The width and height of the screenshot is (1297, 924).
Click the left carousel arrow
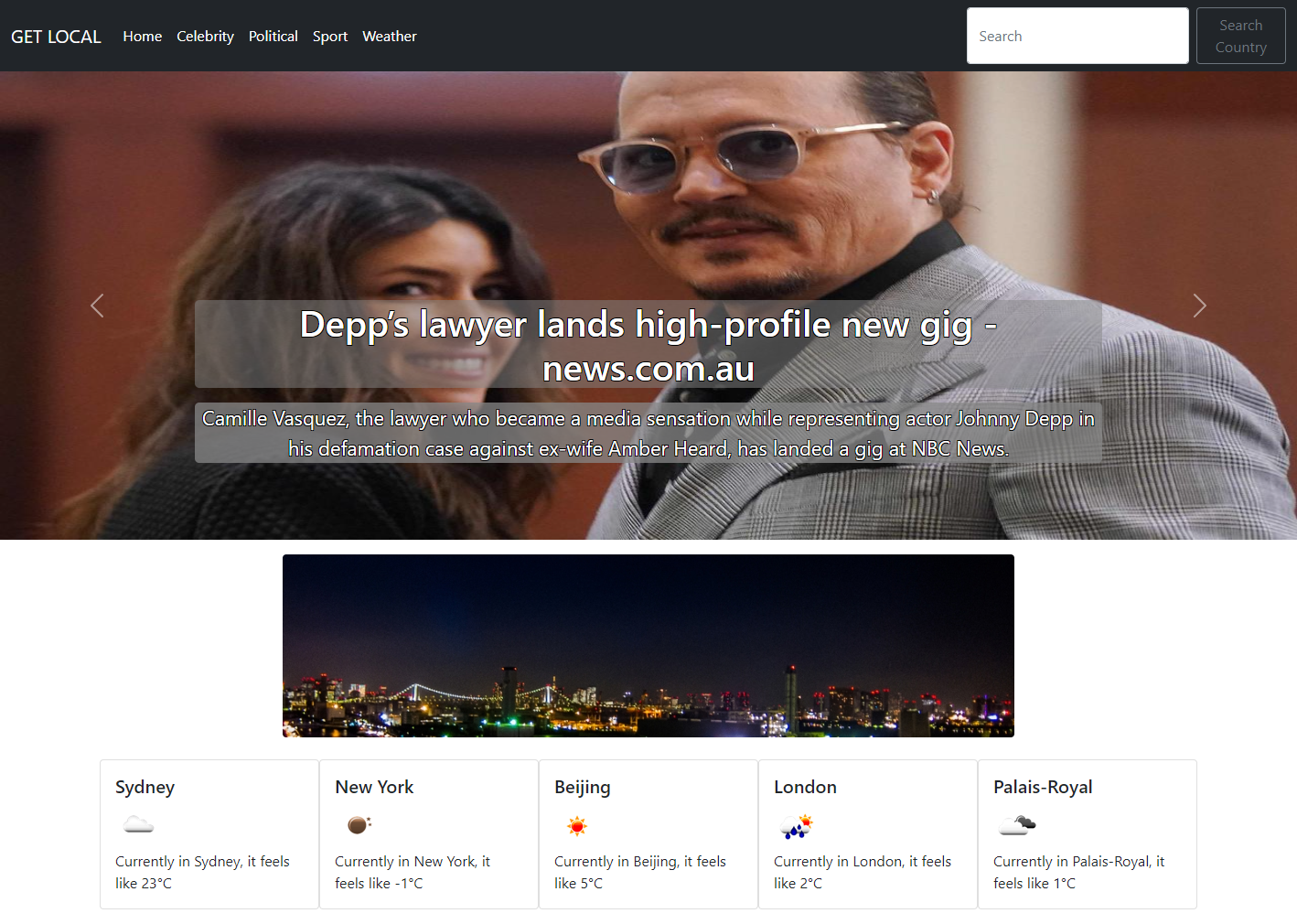(x=97, y=306)
